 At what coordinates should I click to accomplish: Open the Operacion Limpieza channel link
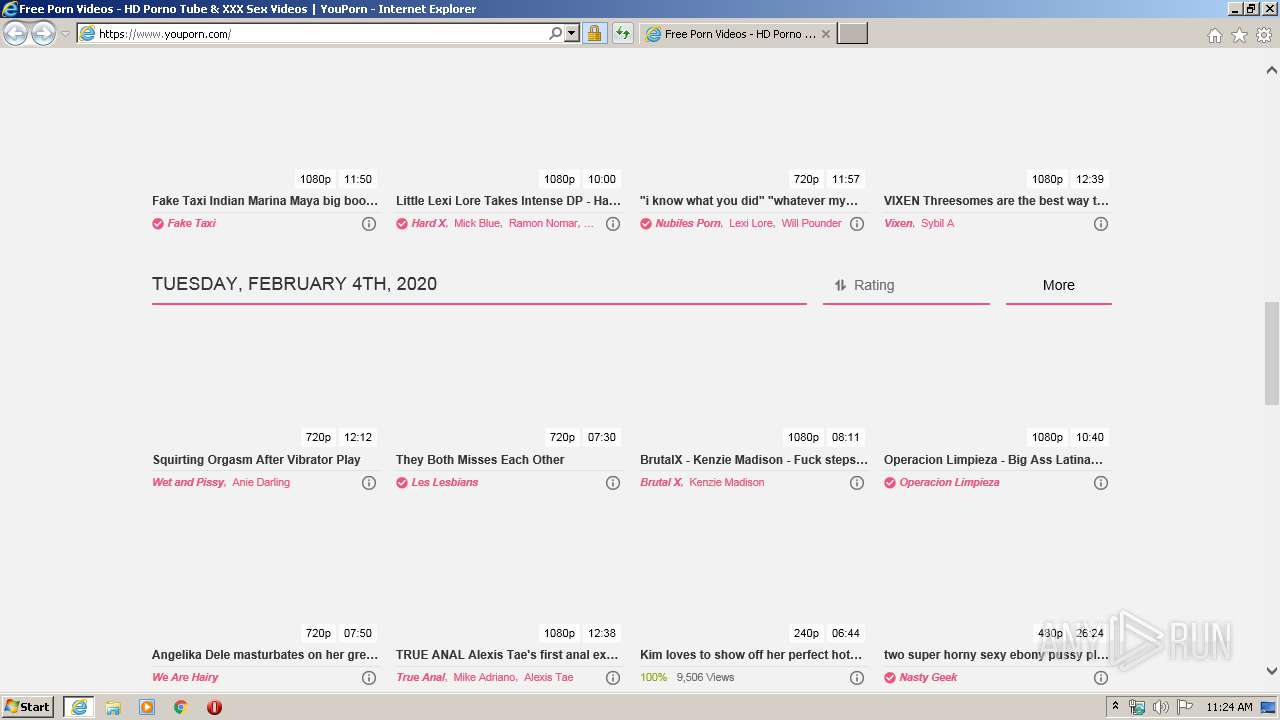[949, 482]
